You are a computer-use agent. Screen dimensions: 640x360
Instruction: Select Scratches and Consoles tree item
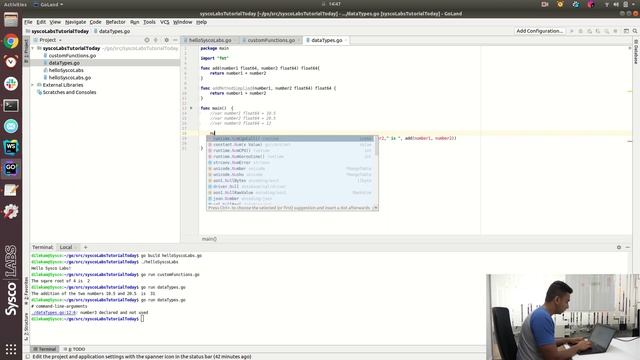[x=69, y=92]
